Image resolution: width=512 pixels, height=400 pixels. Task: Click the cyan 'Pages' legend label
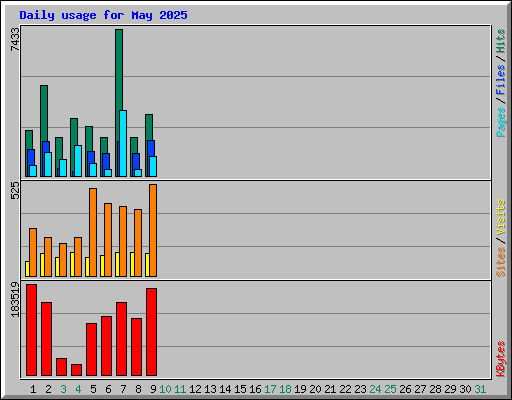[501, 122]
